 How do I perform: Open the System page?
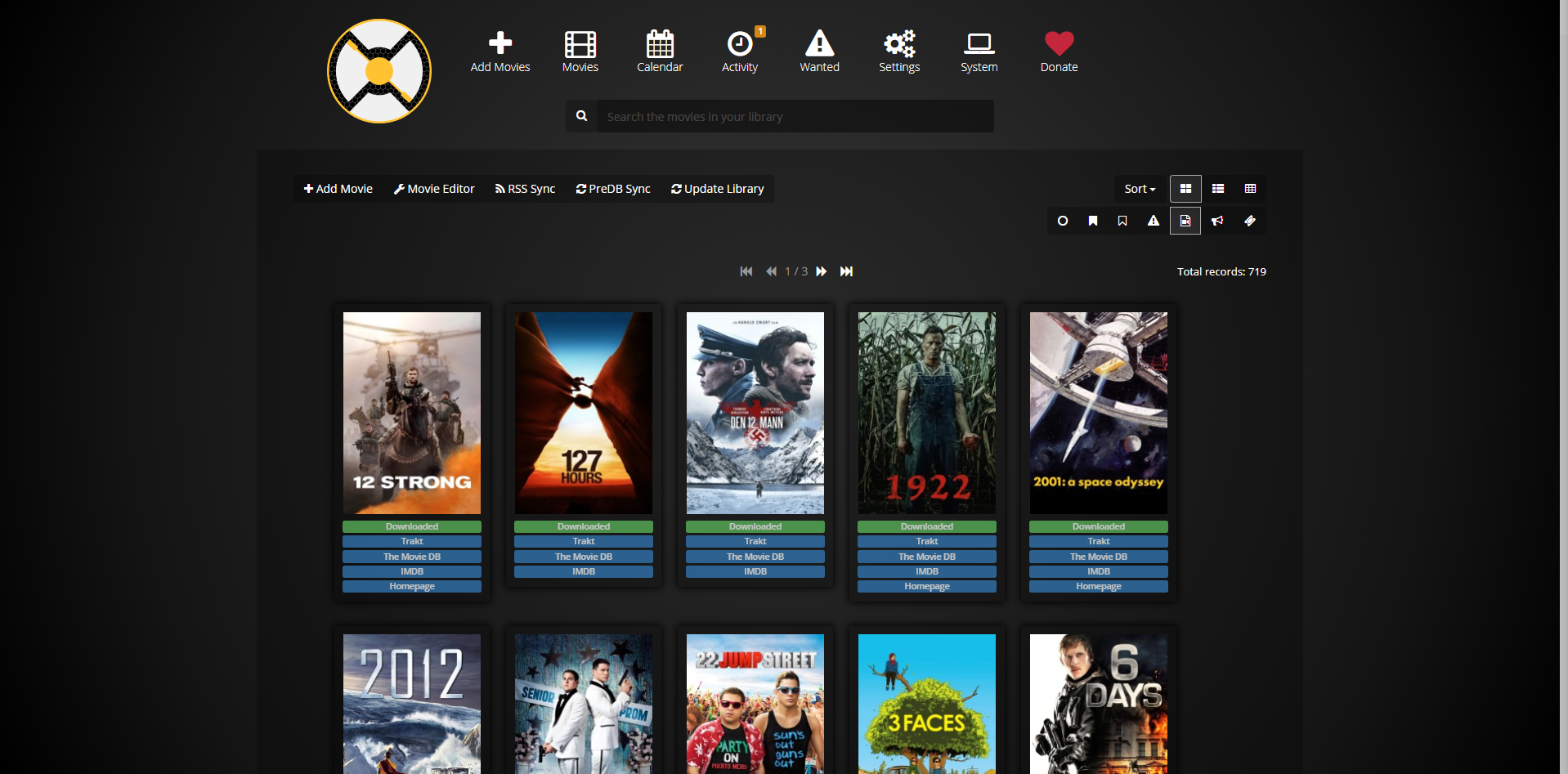[979, 51]
